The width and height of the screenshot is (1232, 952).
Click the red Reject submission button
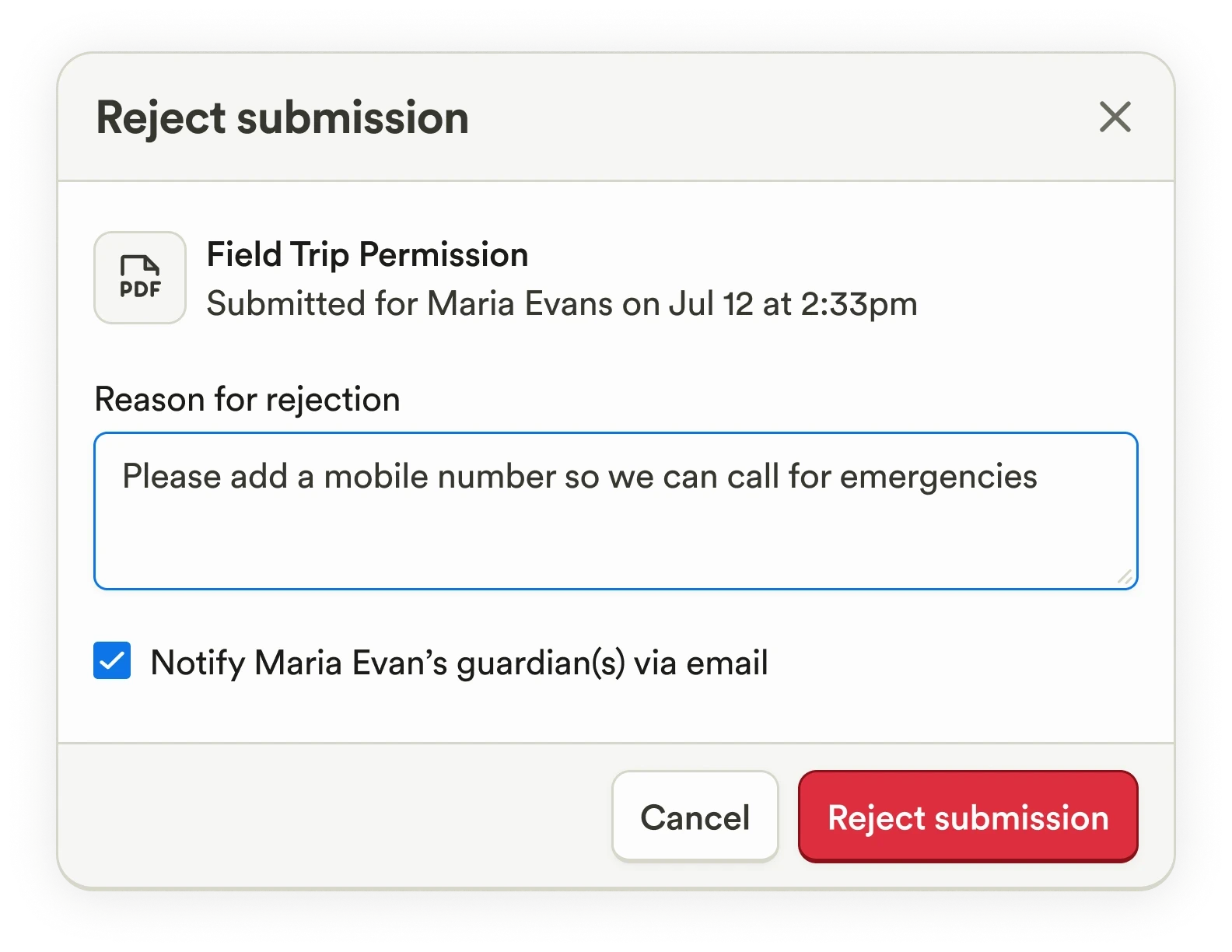[x=968, y=817]
